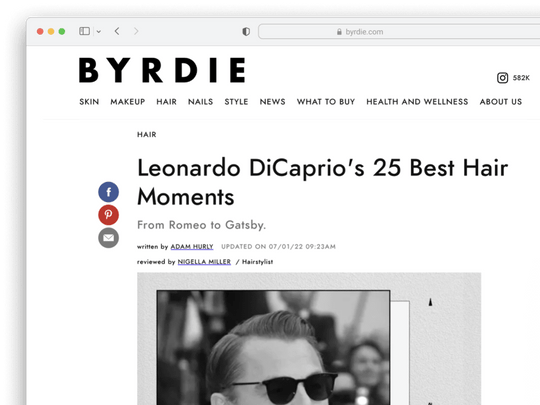Image resolution: width=540 pixels, height=405 pixels.
Task: Click the green fullscreen window button
Action: coord(62,32)
